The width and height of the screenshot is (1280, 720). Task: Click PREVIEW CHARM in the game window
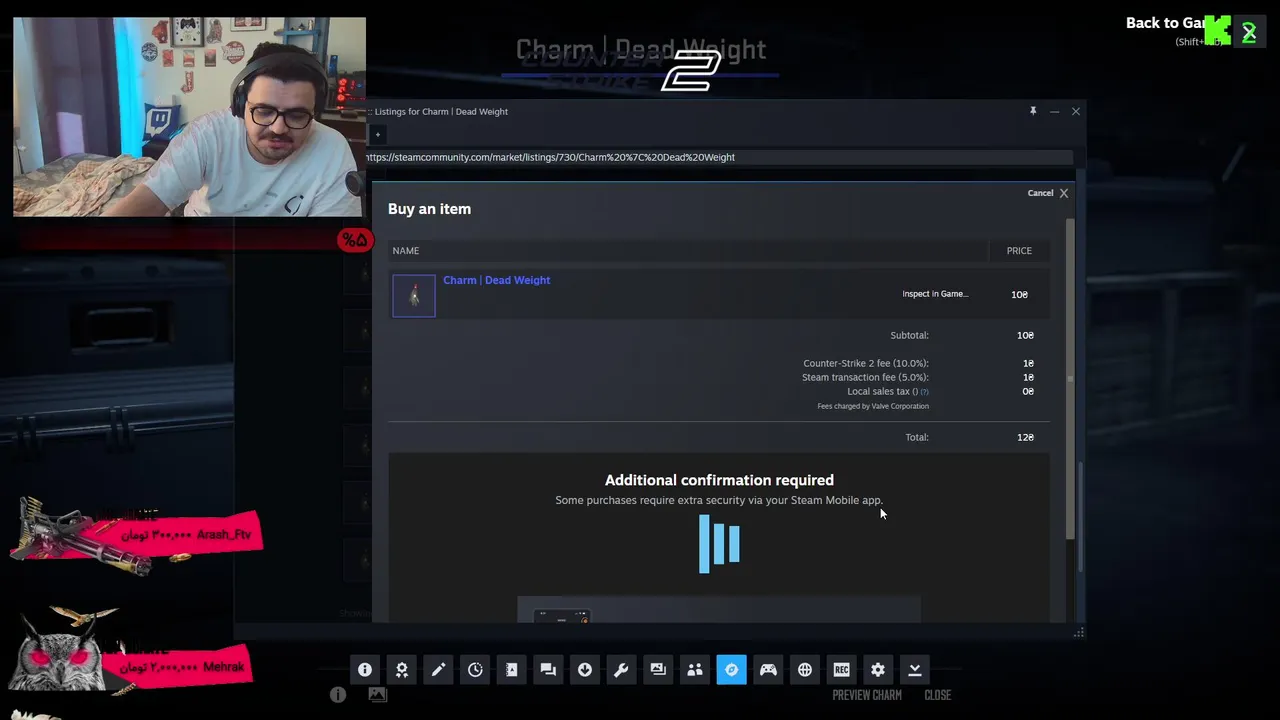pyautogui.click(x=867, y=695)
